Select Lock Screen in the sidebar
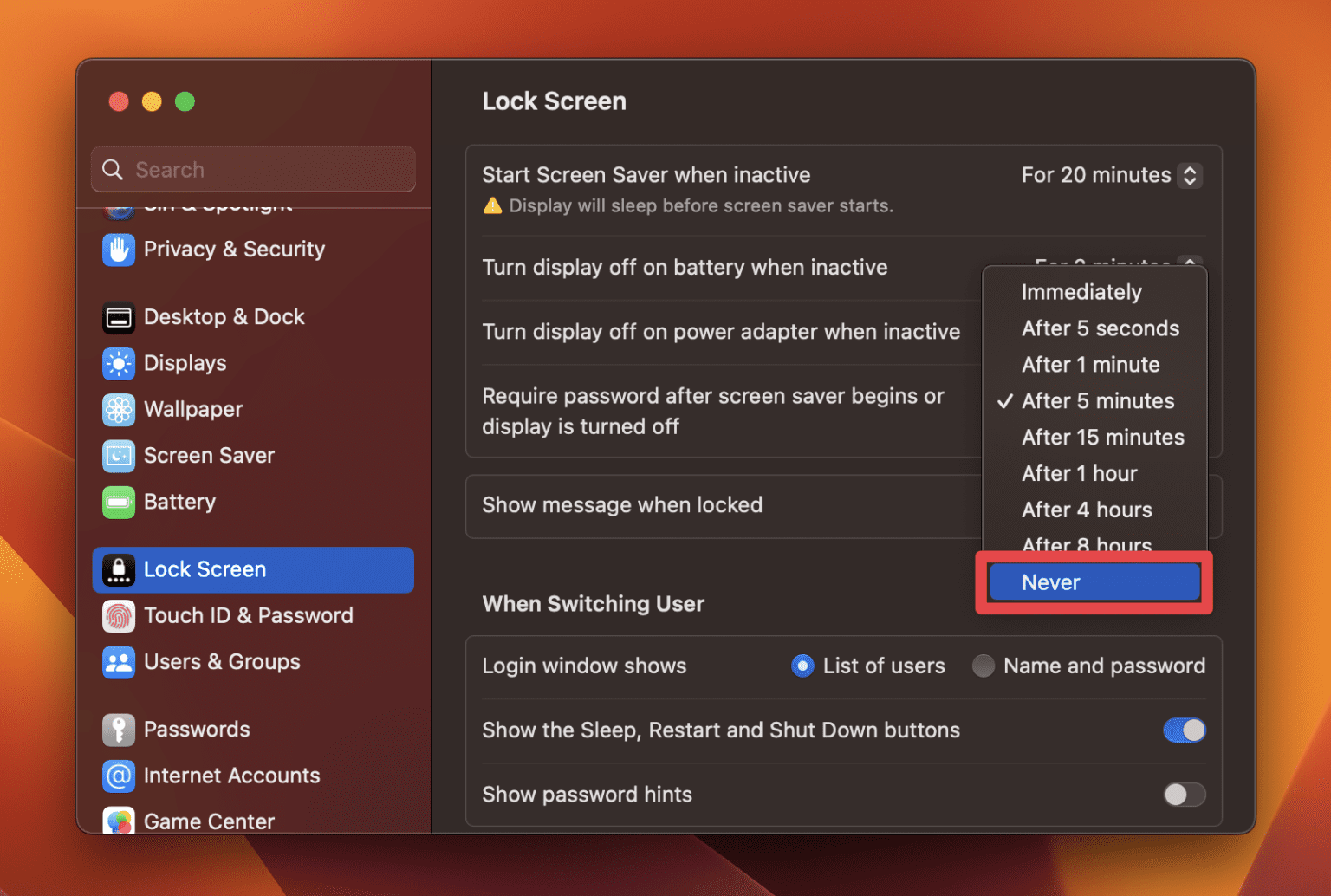1331x896 pixels. (x=205, y=569)
